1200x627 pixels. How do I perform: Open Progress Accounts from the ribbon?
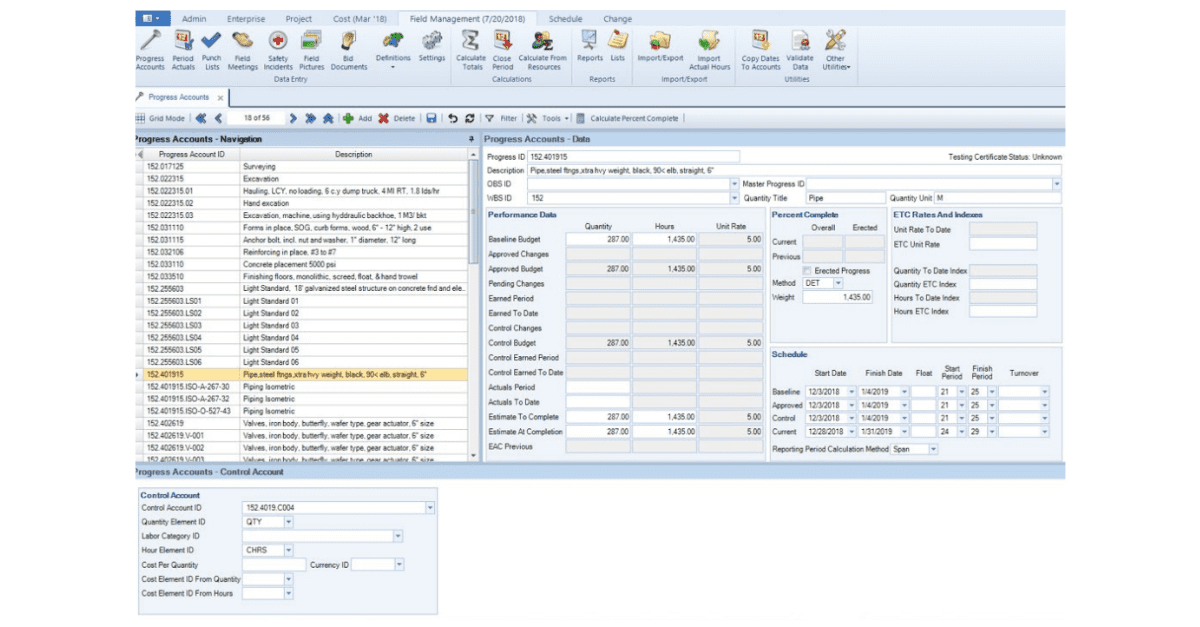(x=150, y=49)
